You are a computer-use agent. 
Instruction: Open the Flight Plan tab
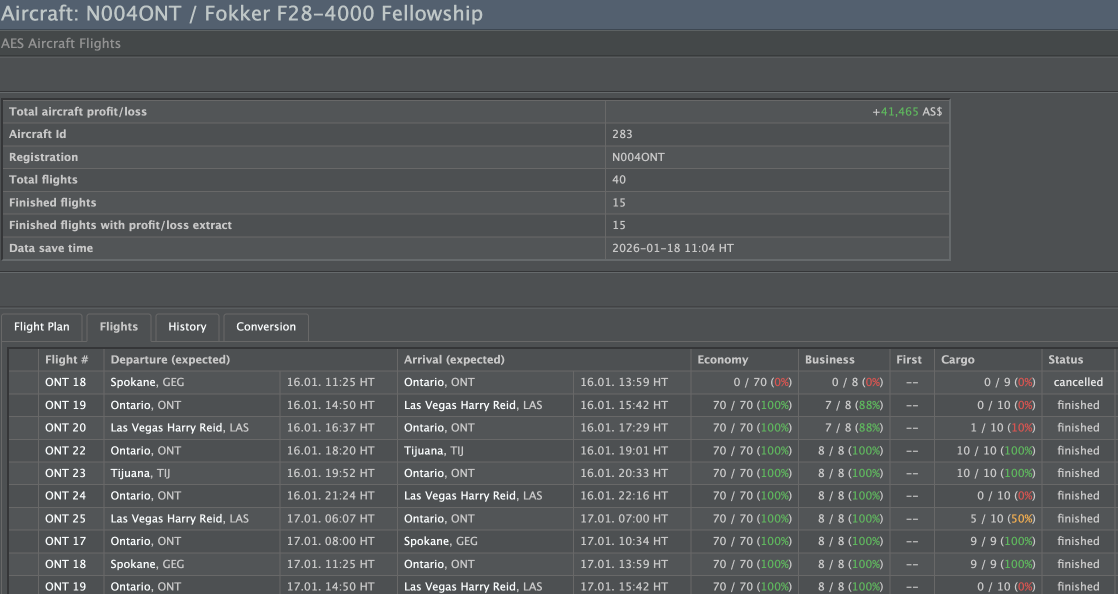pos(42,327)
